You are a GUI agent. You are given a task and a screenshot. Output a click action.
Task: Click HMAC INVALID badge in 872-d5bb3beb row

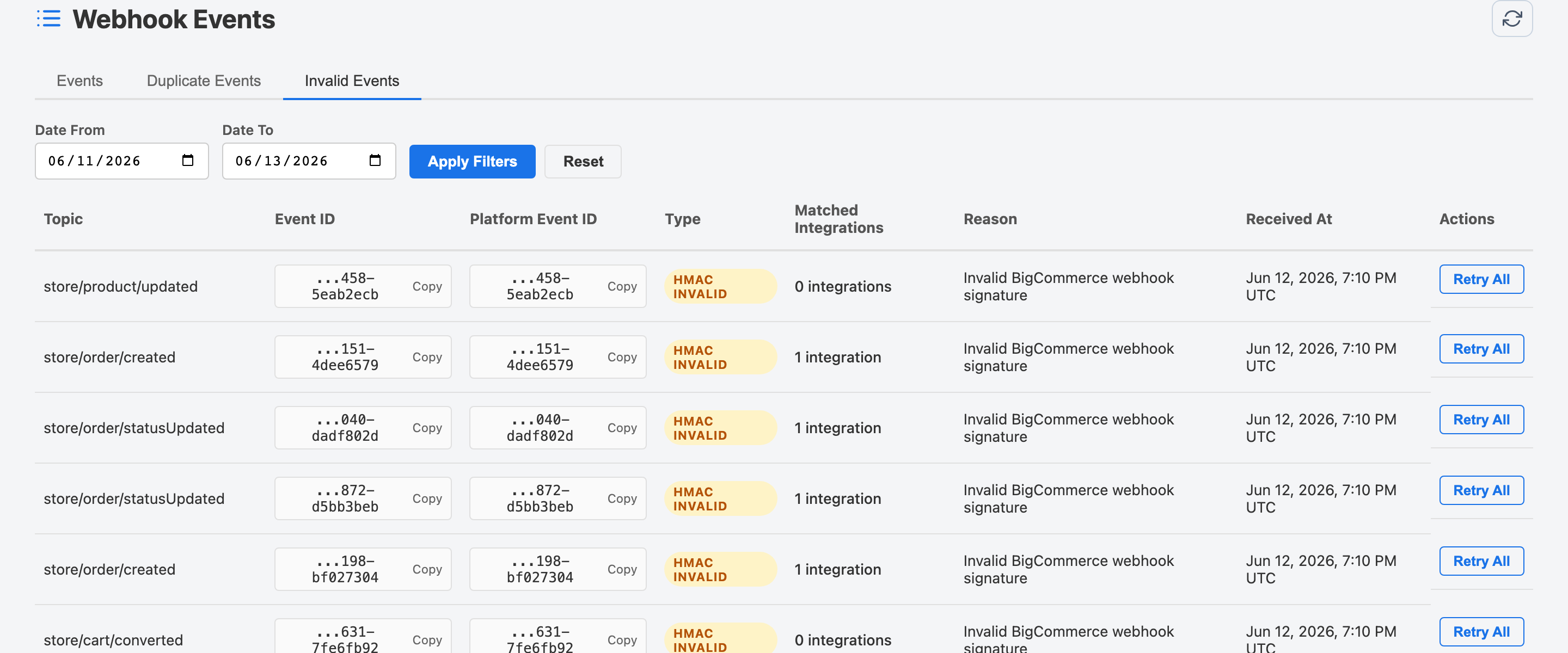coord(720,498)
